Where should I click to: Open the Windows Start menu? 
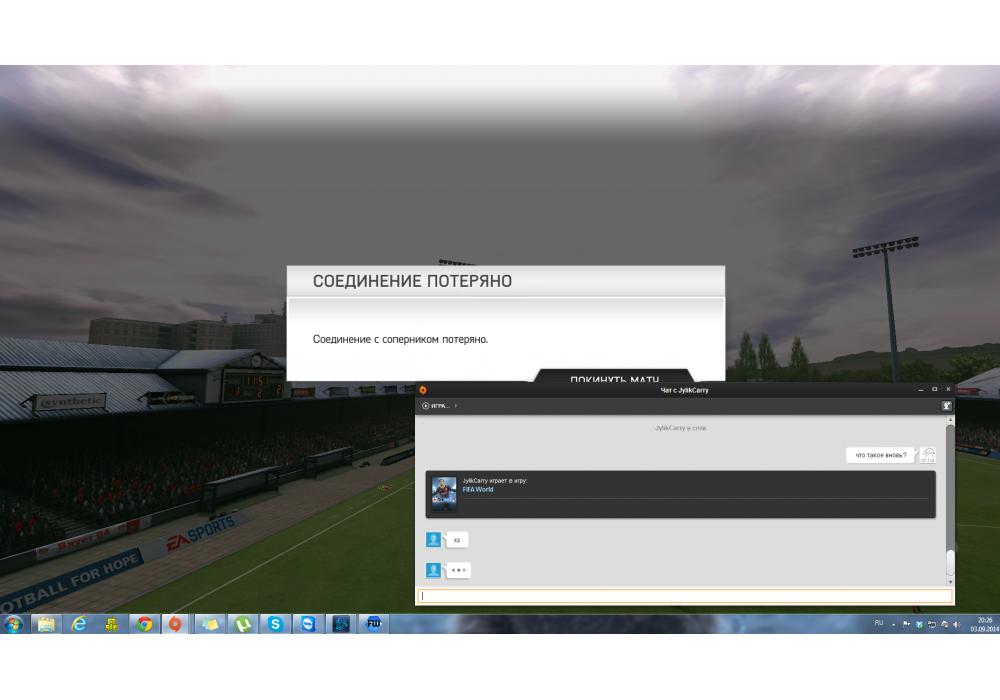tap(14, 624)
